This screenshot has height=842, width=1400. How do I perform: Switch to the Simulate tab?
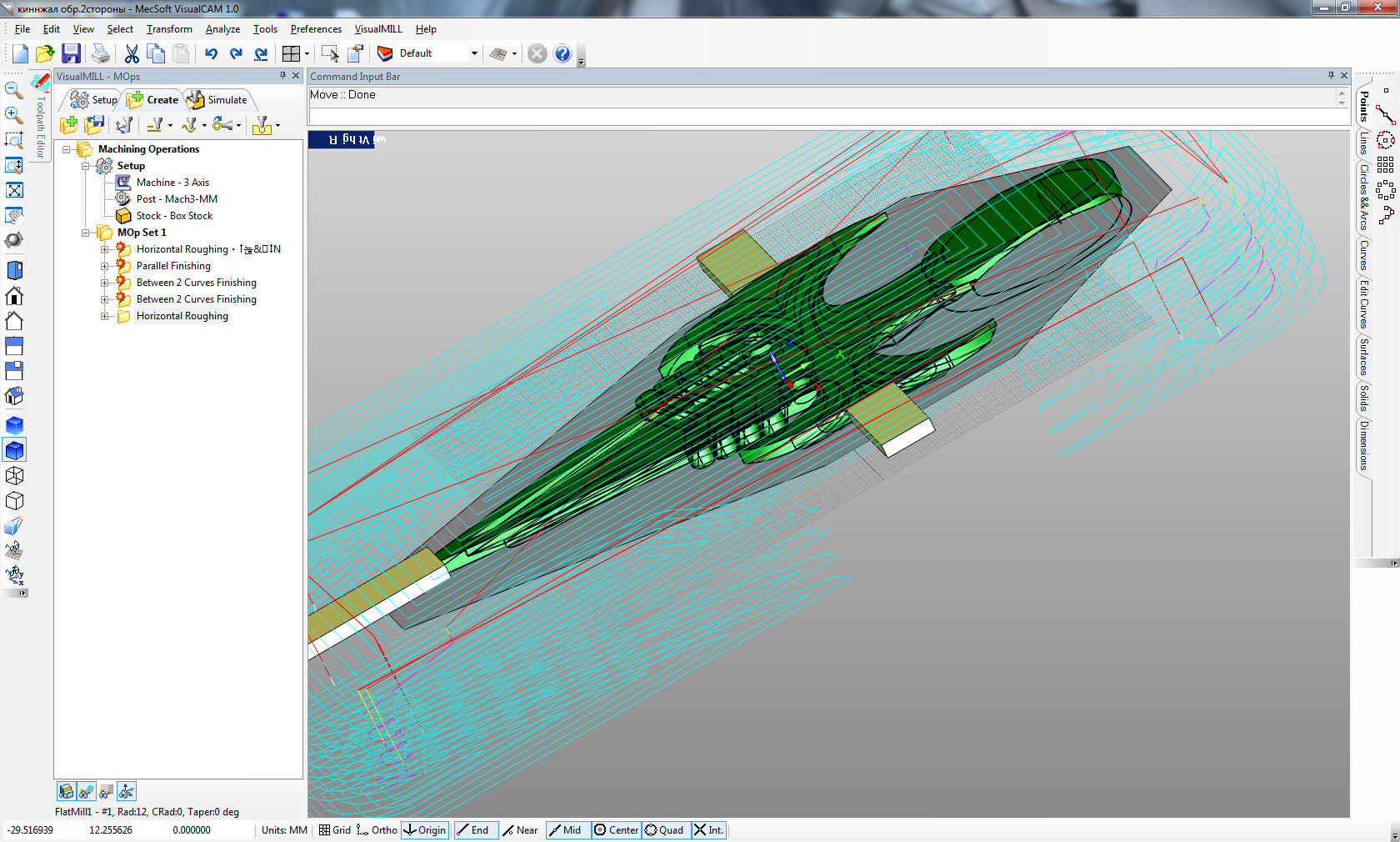coord(217,100)
